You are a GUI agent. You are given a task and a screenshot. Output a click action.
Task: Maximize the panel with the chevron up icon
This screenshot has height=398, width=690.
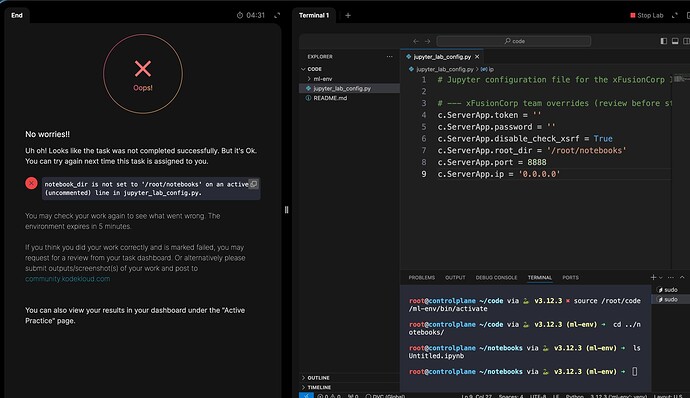click(682, 277)
